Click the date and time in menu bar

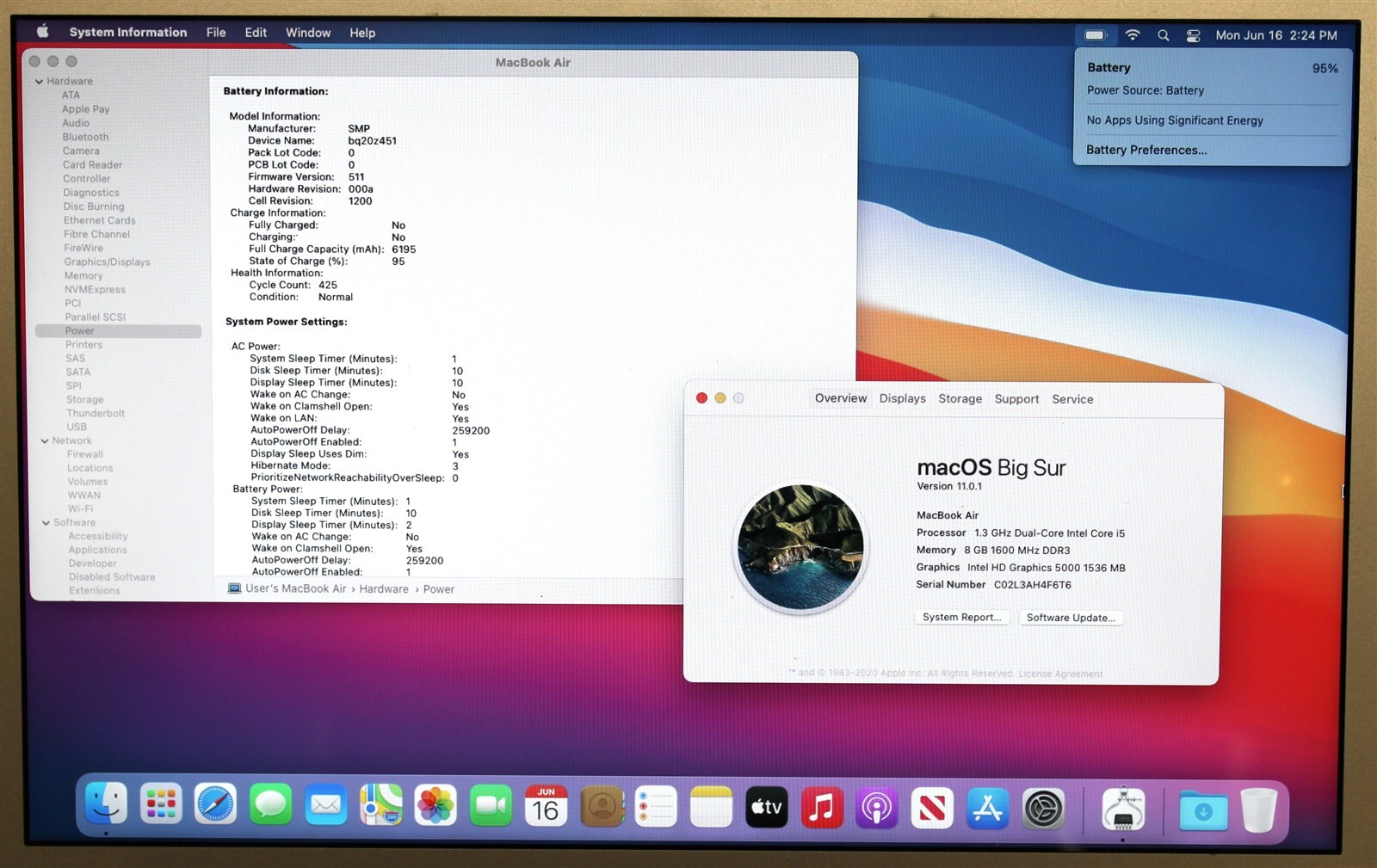point(1276,35)
